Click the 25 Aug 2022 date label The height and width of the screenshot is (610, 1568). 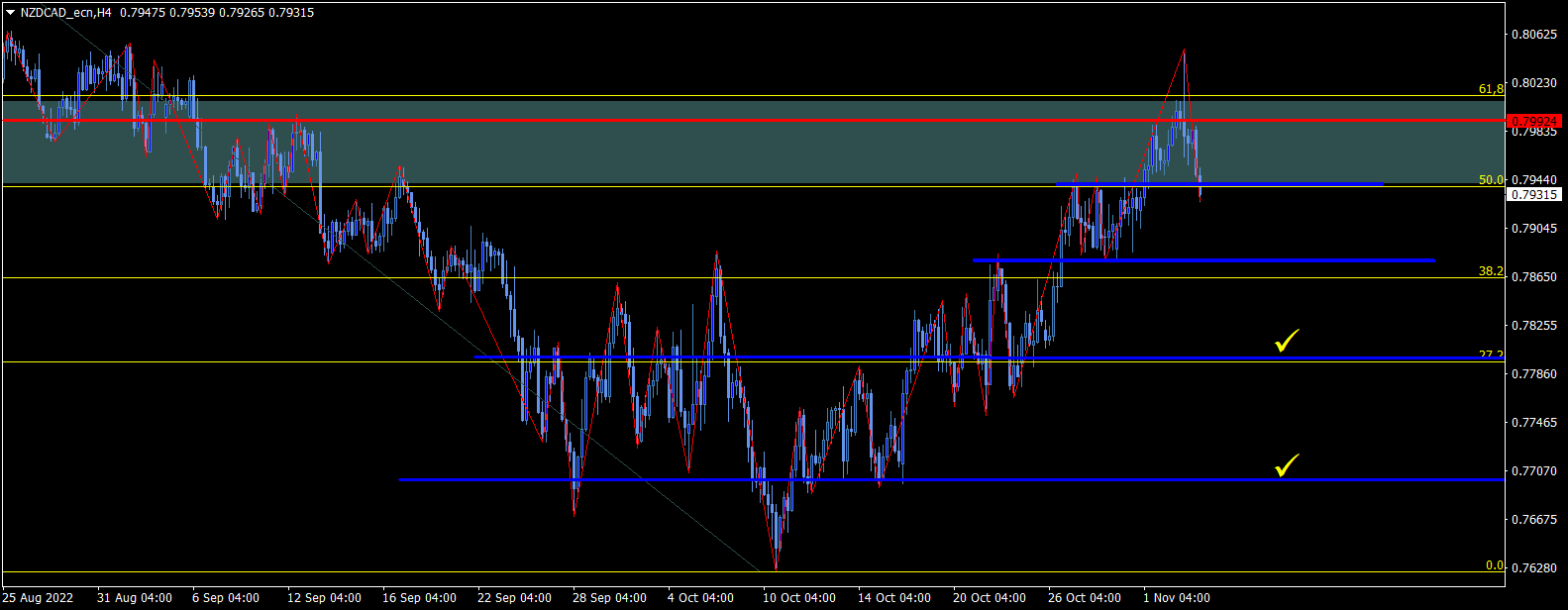[39, 598]
